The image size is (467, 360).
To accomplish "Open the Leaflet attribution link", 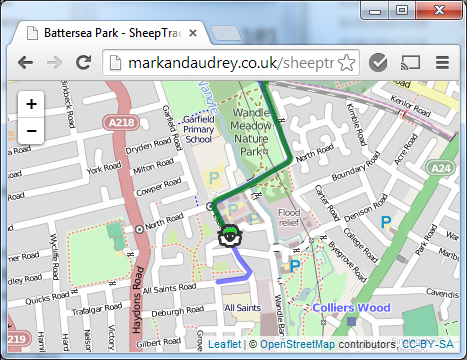I will (x=224, y=344).
